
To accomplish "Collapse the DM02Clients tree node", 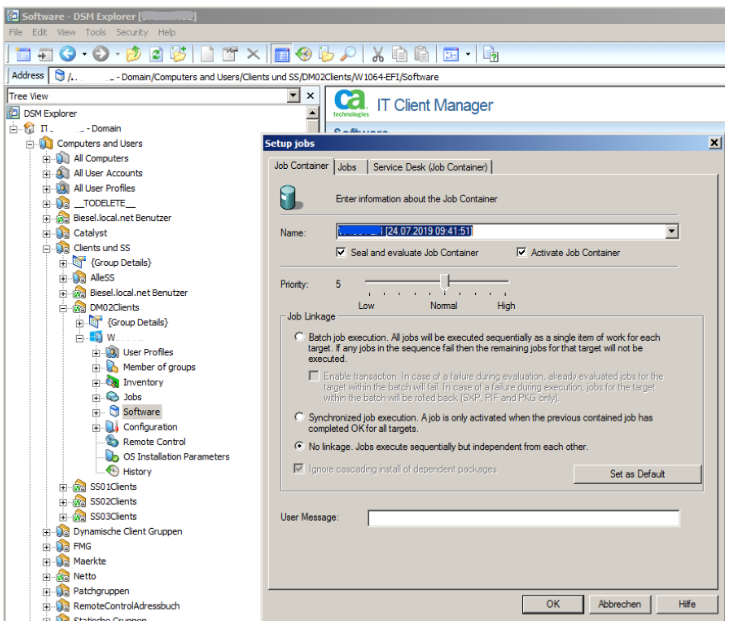I will (63, 308).
